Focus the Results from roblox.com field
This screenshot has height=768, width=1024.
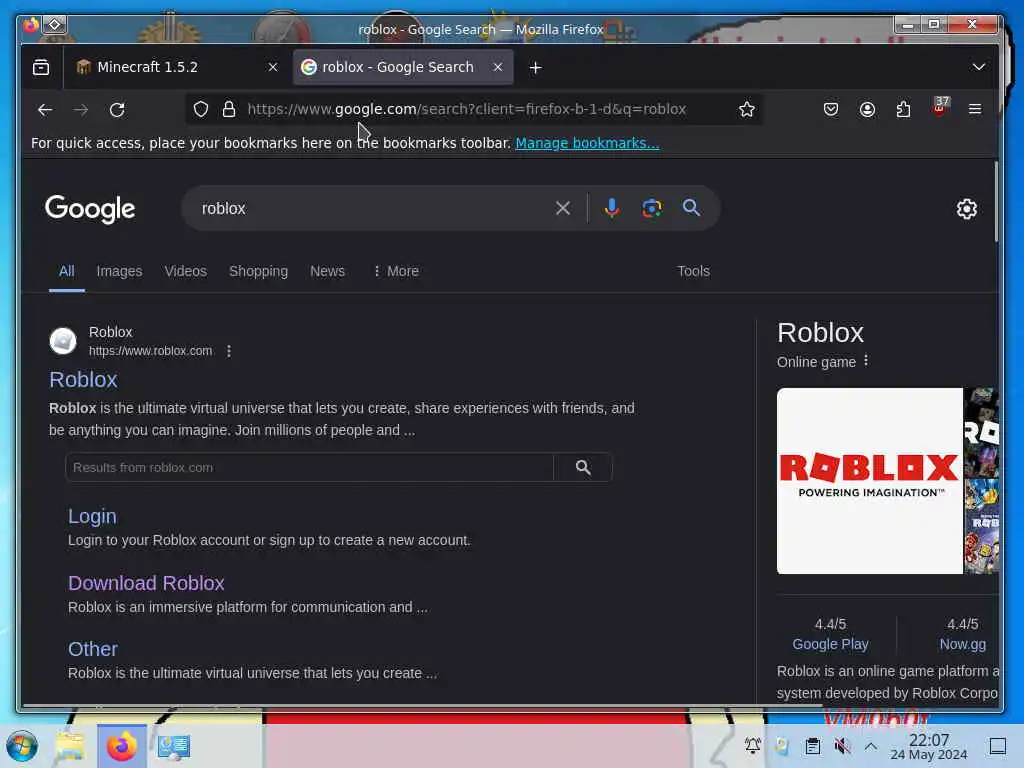coord(309,468)
